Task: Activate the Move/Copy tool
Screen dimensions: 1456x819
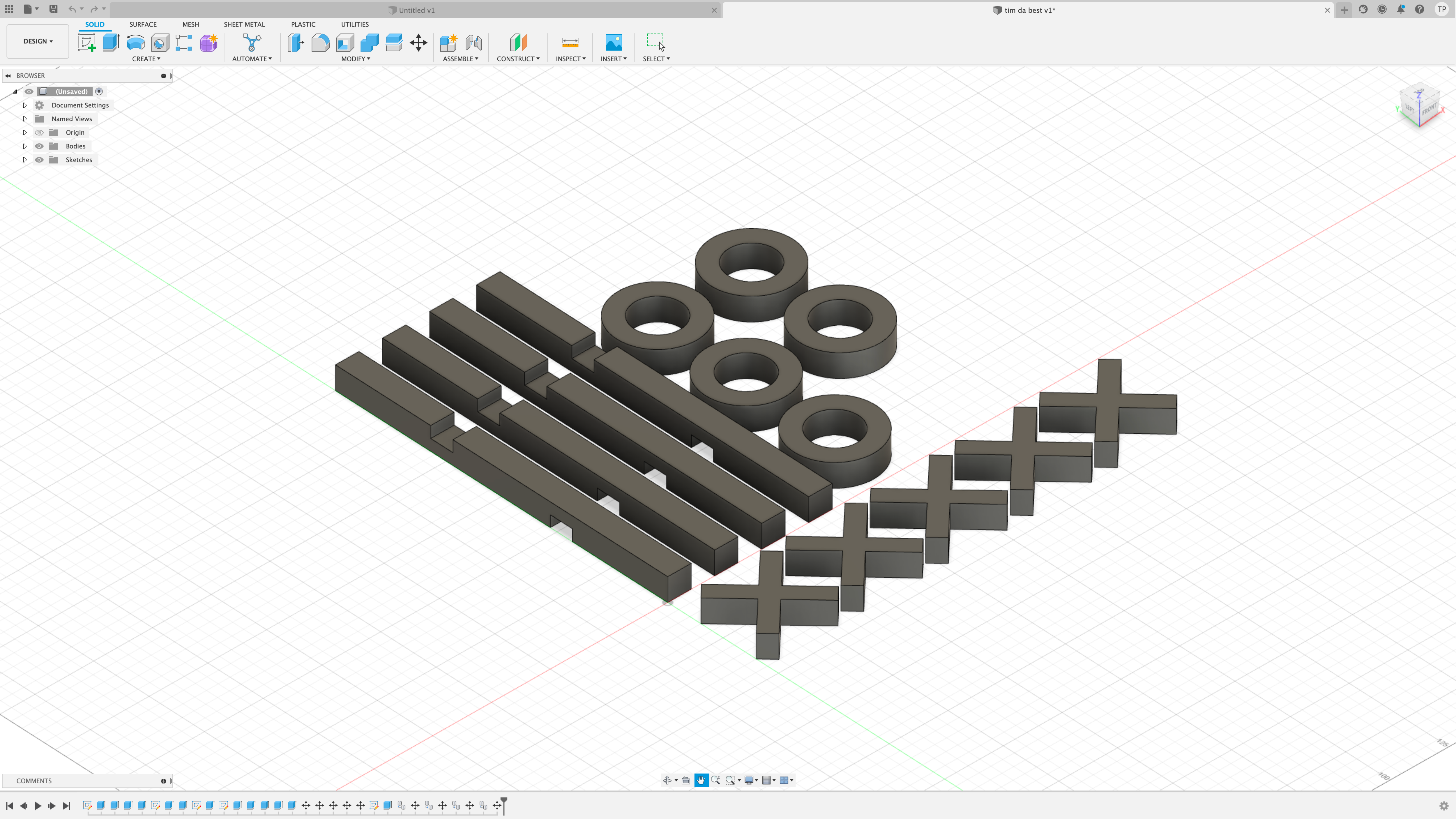Action: [x=419, y=43]
